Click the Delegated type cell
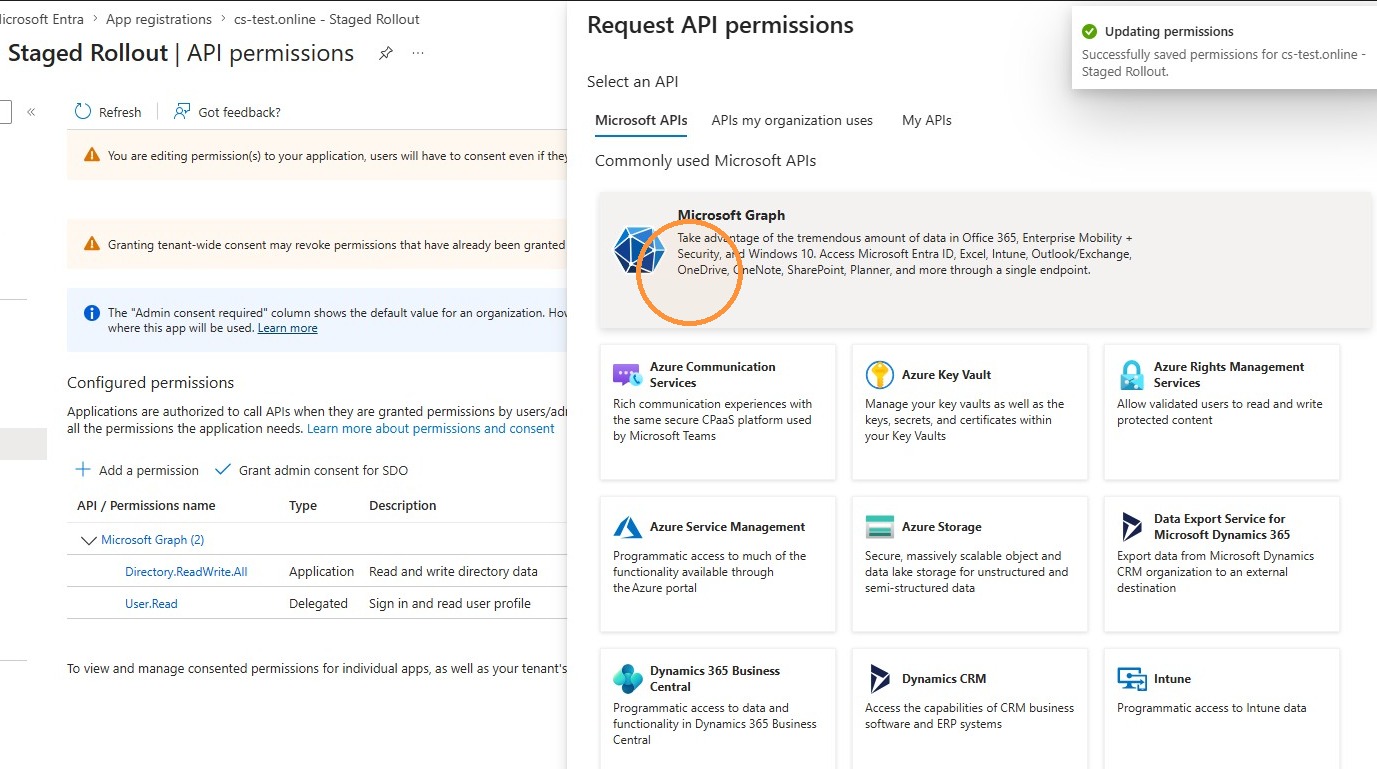 319,604
